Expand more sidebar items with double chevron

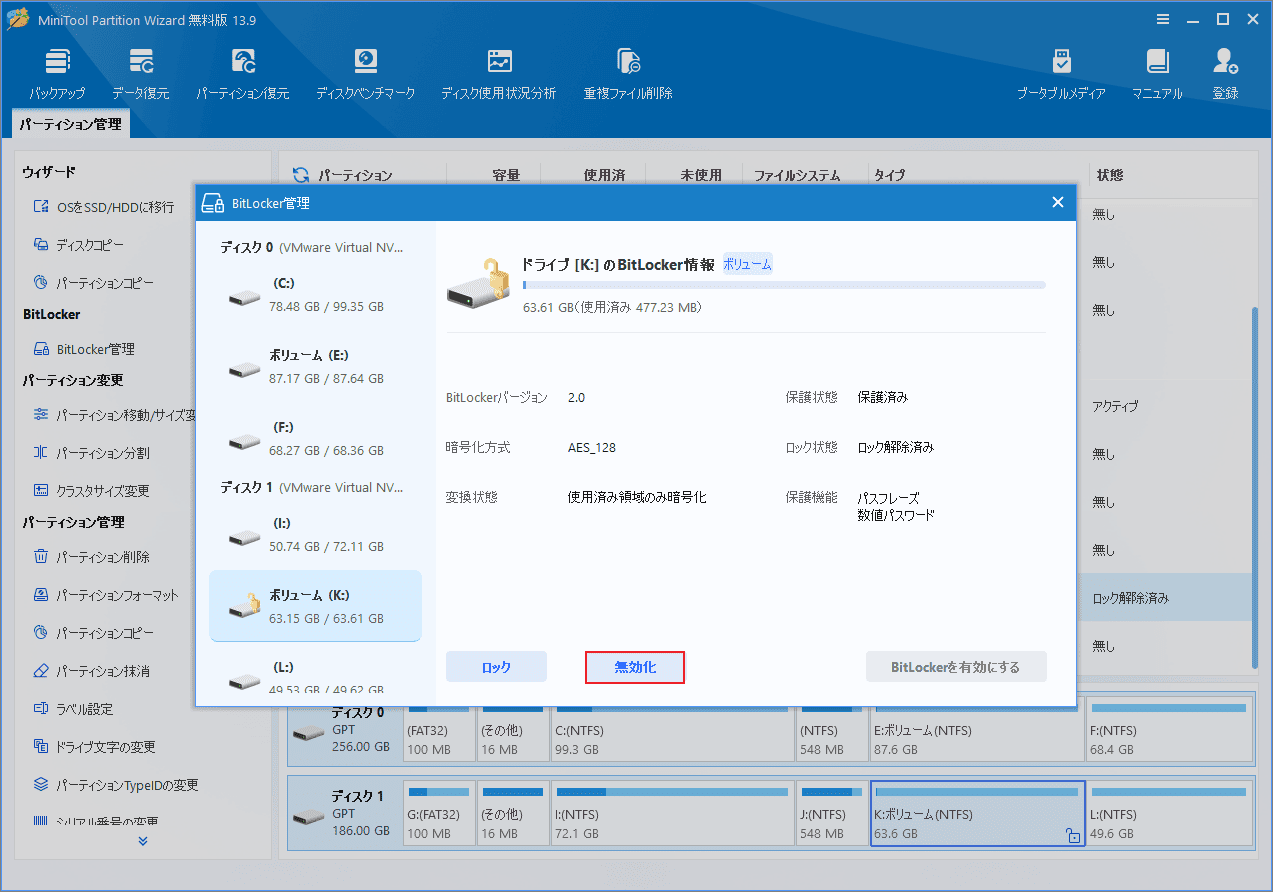pos(142,841)
